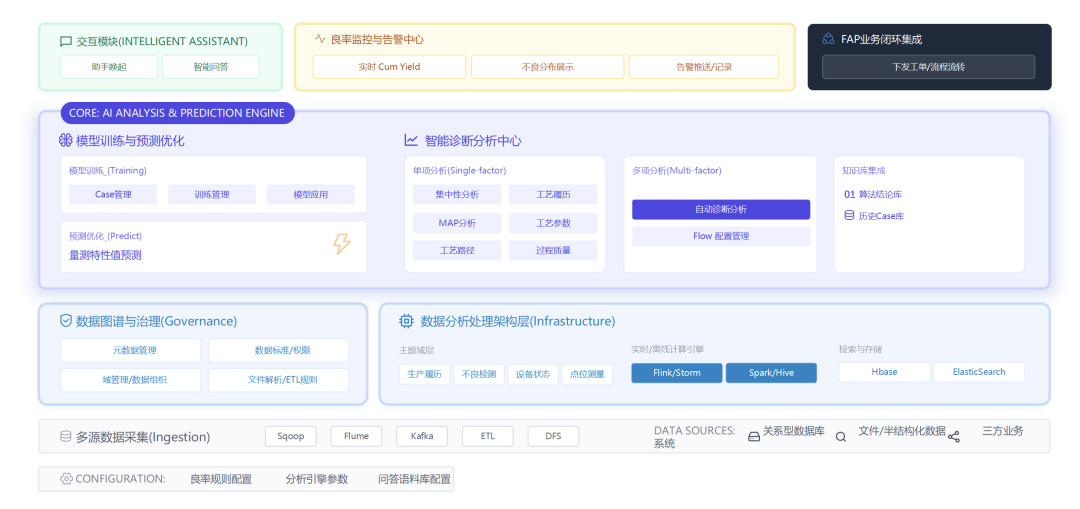Click 量测特性值预测 text
Image resolution: width=1080 pixels, height=509 pixels.
[105, 255]
